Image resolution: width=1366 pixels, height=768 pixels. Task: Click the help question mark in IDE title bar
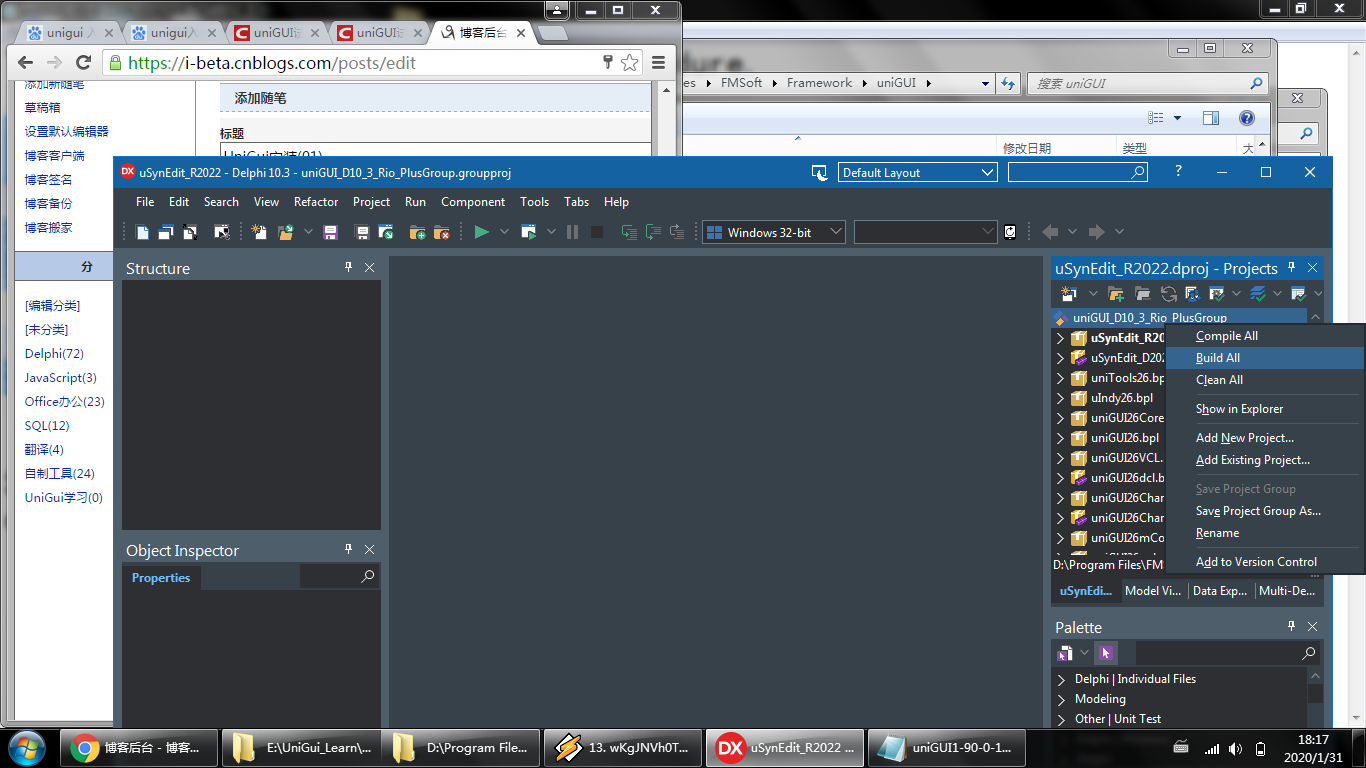pos(1178,171)
